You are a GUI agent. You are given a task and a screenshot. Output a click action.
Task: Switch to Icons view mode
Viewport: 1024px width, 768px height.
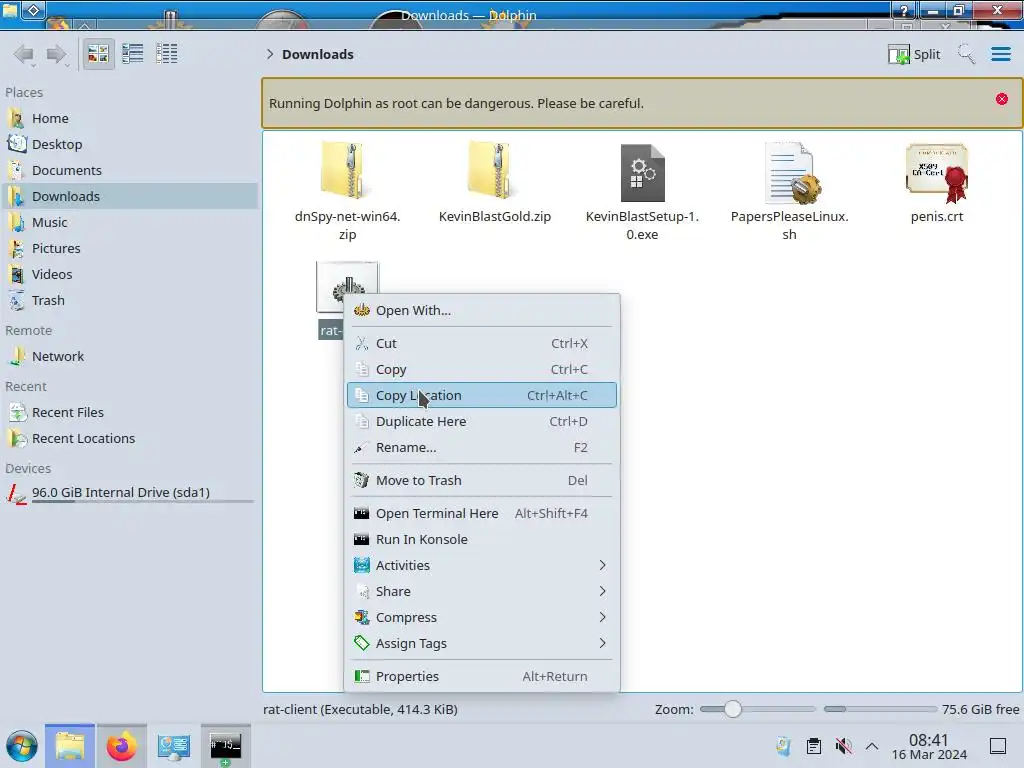tap(98, 54)
